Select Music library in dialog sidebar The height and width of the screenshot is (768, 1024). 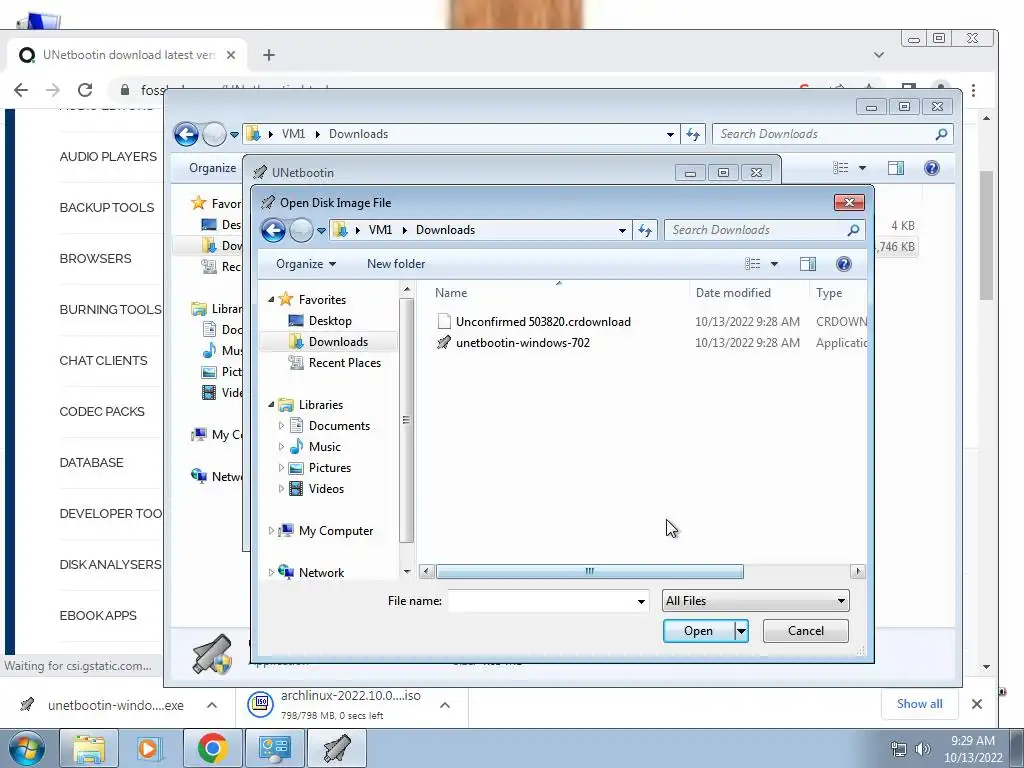[x=325, y=447]
